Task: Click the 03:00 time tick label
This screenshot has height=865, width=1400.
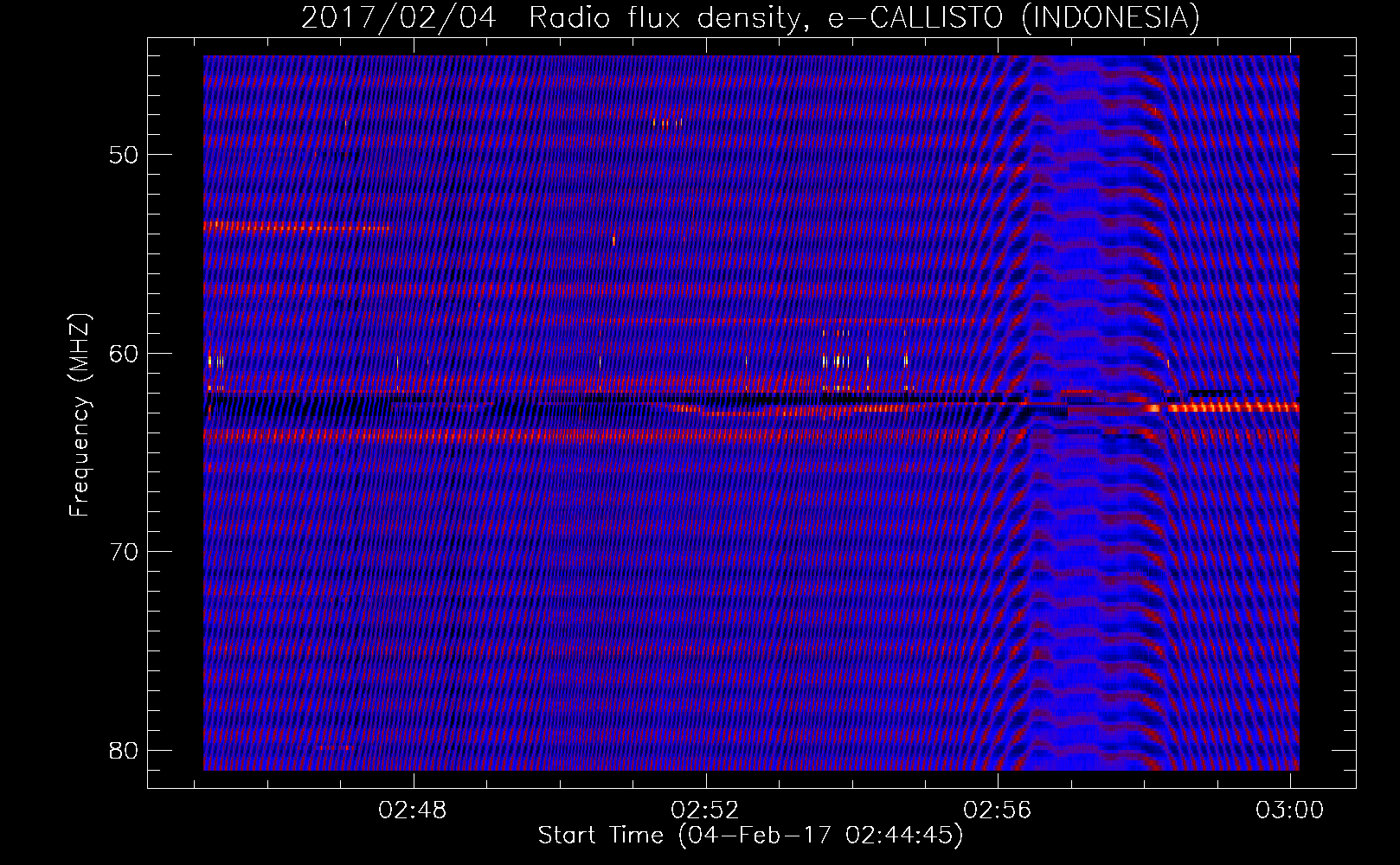Action: point(1290,811)
